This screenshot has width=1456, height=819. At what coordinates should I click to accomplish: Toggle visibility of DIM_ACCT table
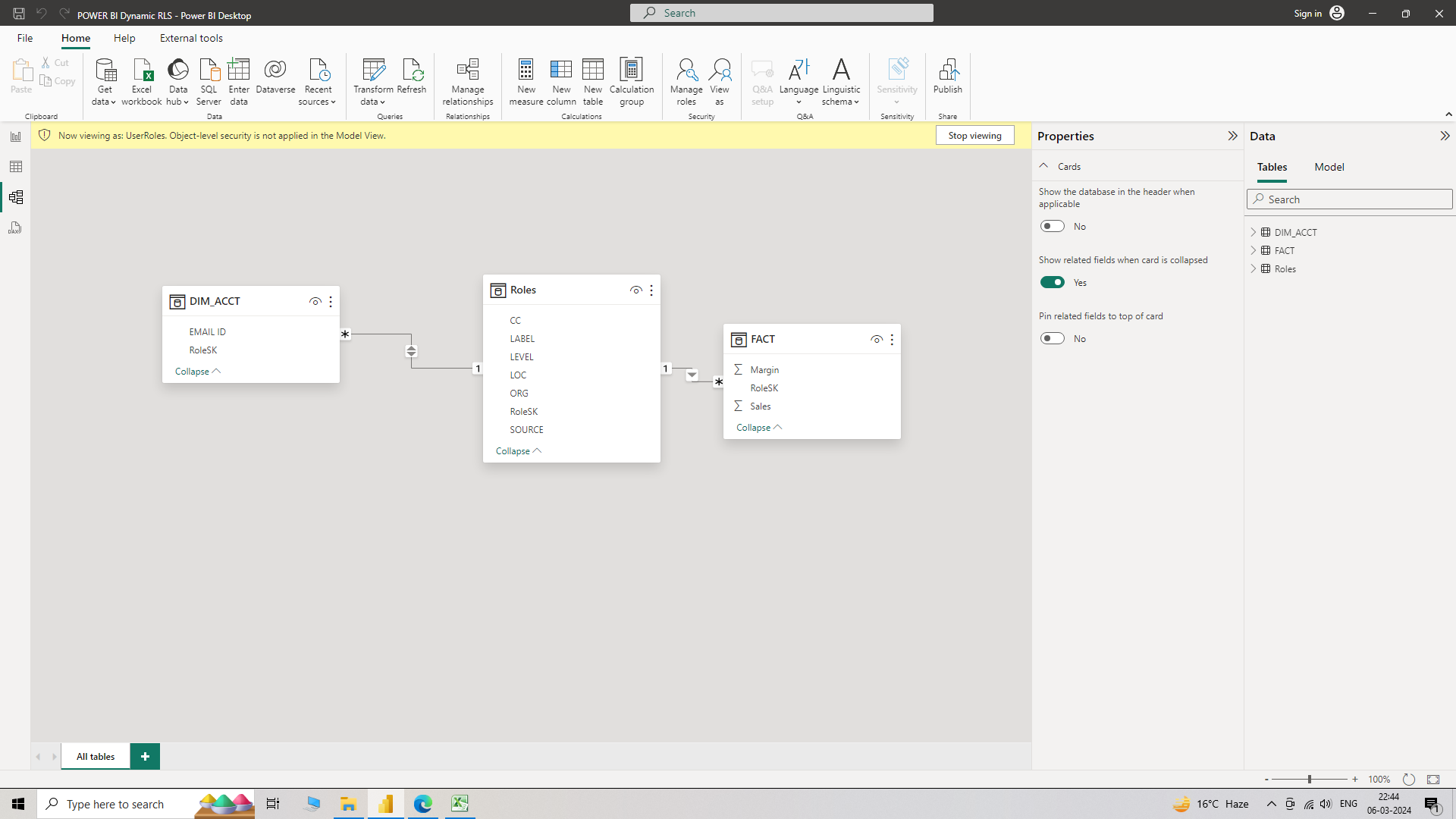315,302
